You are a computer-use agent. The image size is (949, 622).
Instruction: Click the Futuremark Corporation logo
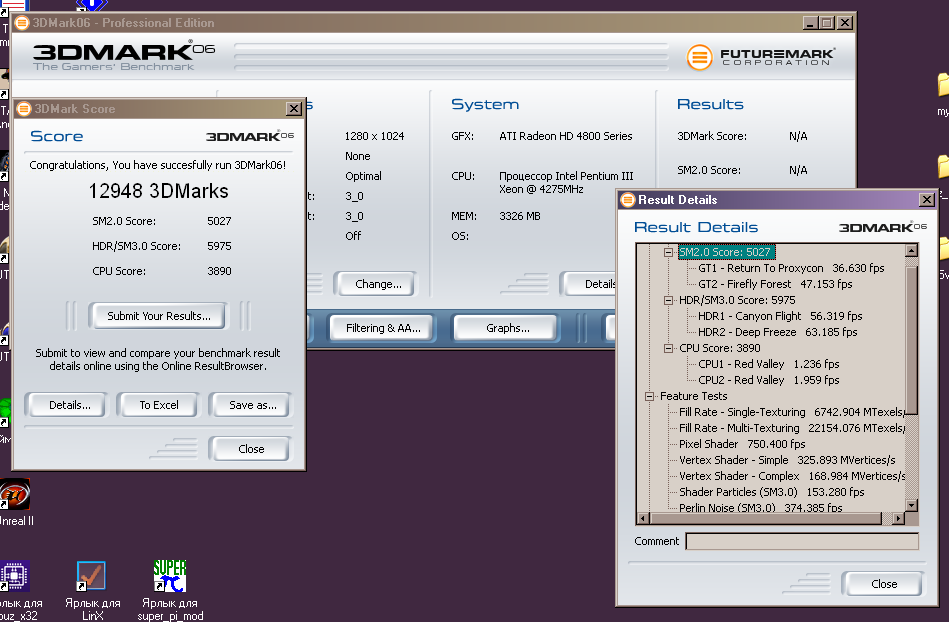pos(761,57)
